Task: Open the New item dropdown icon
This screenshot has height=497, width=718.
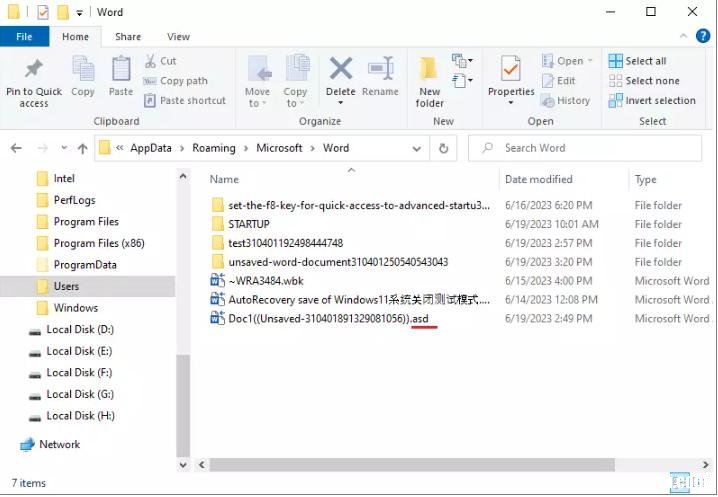Action: coord(462,60)
